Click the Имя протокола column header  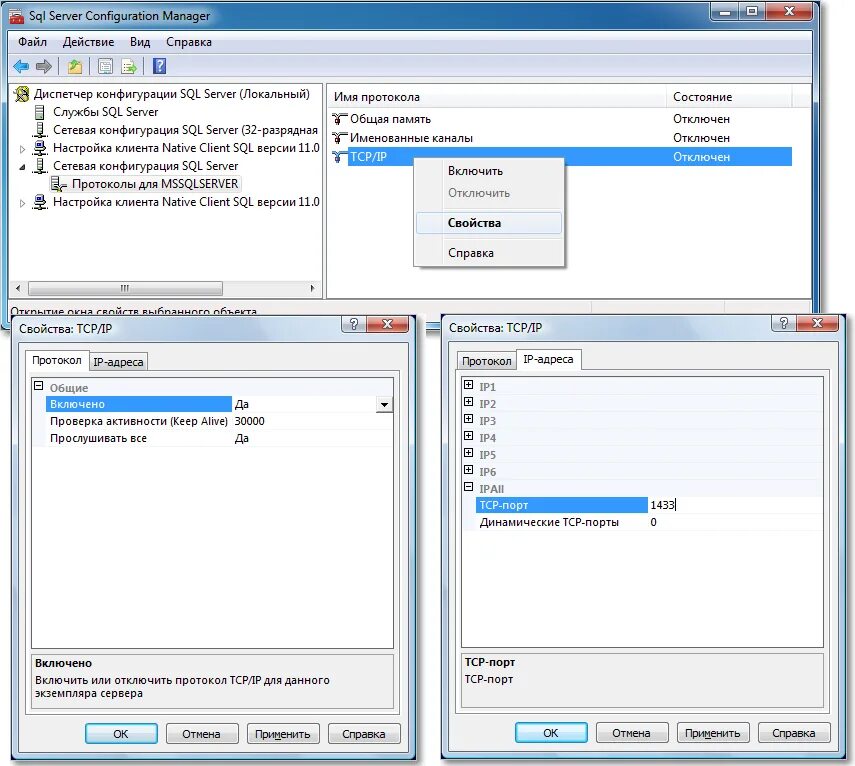point(497,97)
